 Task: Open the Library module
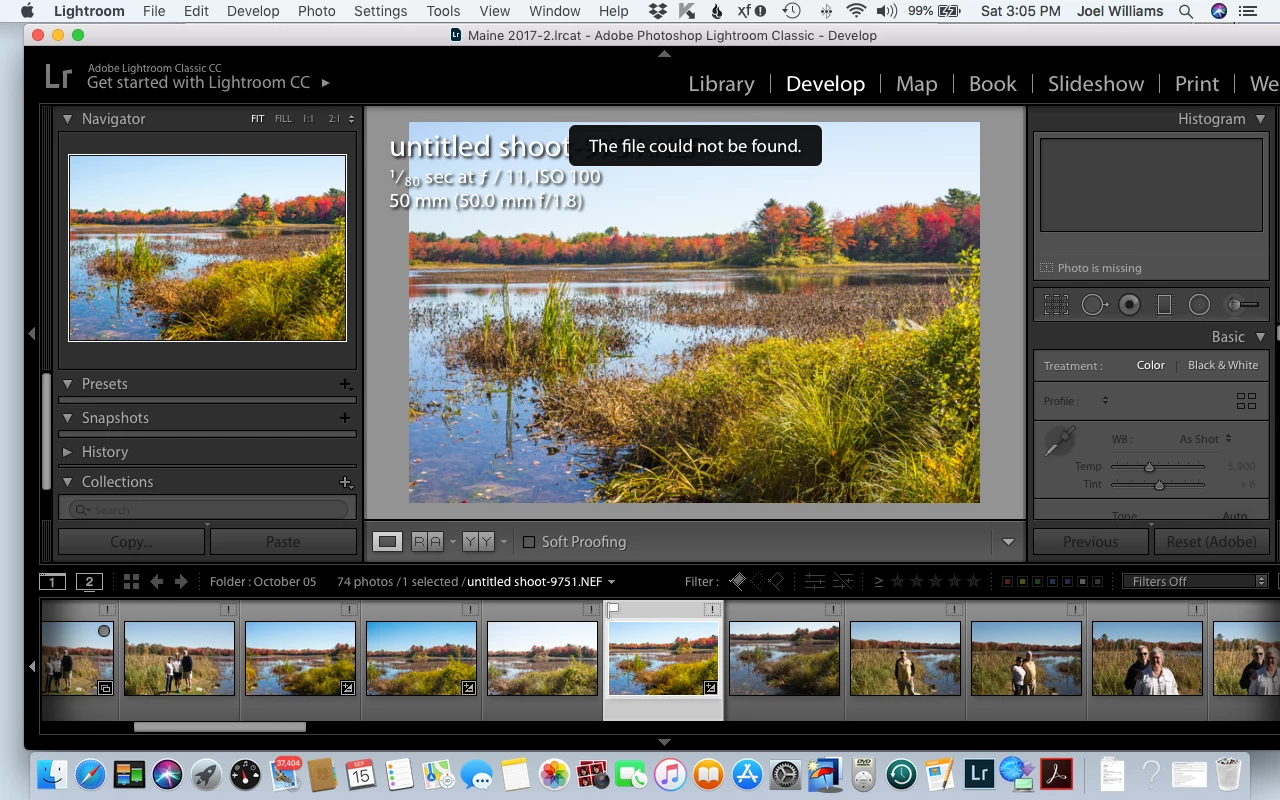(721, 84)
